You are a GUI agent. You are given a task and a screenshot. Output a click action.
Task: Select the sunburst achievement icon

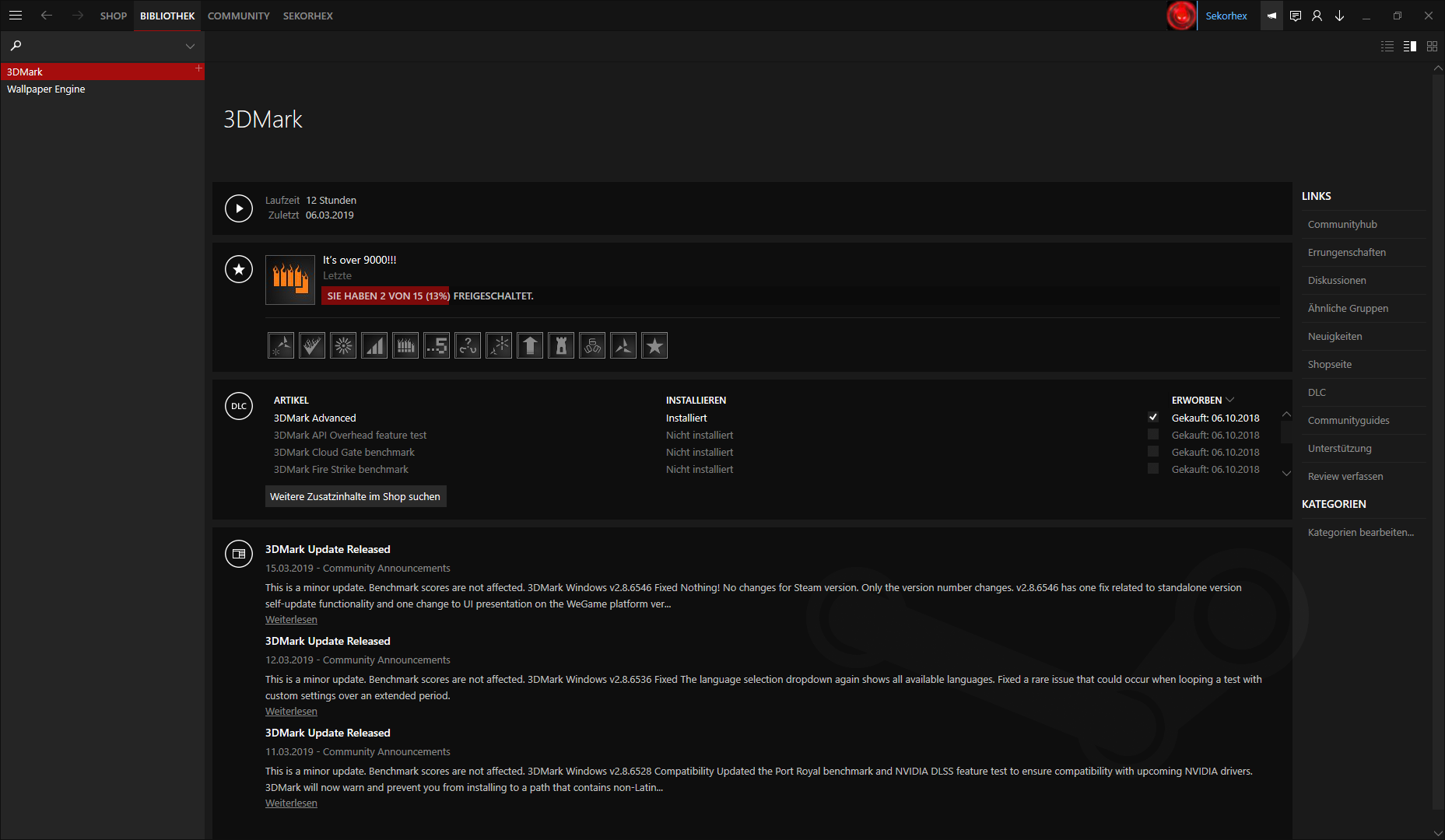343,345
